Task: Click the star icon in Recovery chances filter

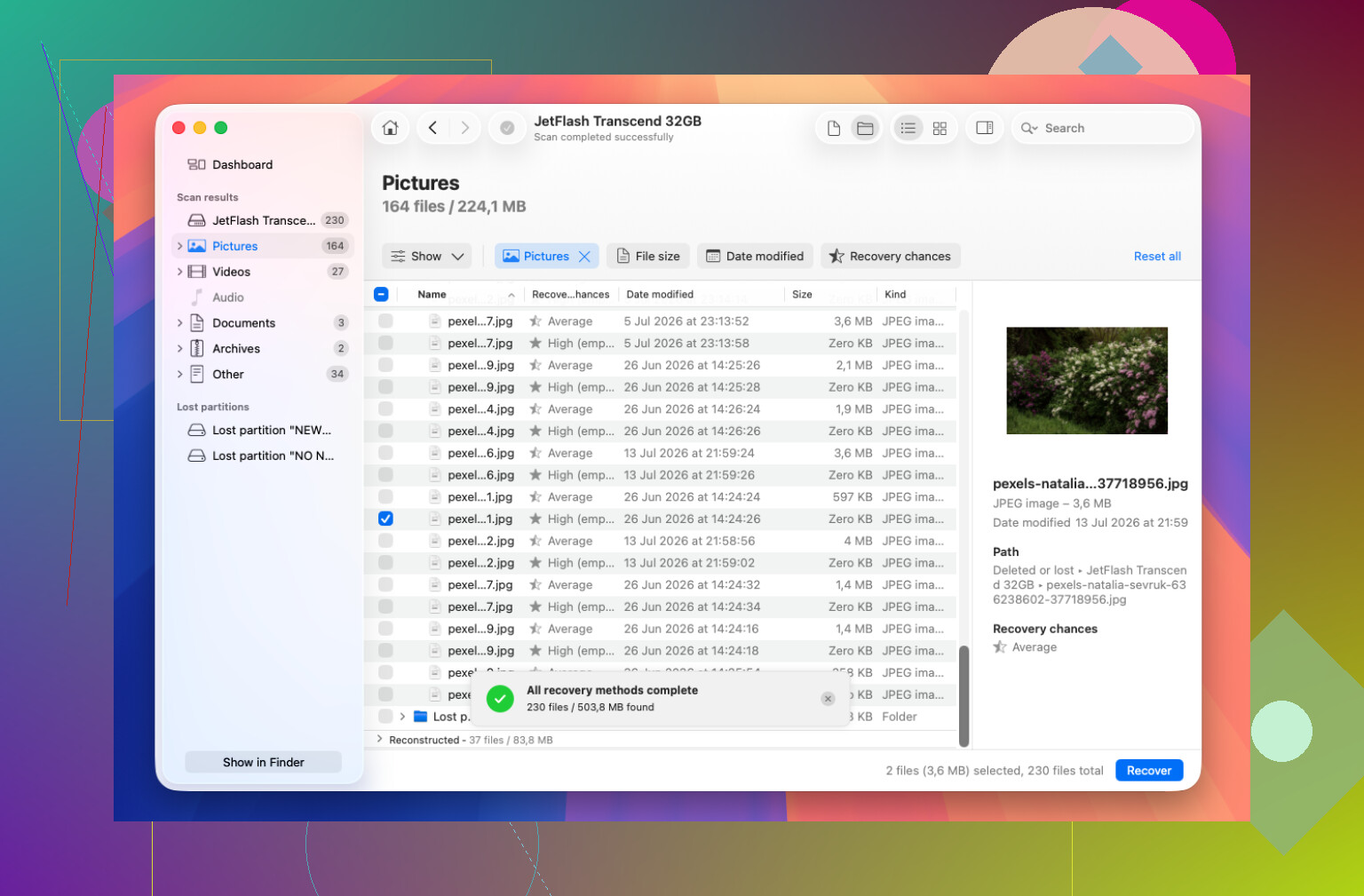Action: point(836,256)
